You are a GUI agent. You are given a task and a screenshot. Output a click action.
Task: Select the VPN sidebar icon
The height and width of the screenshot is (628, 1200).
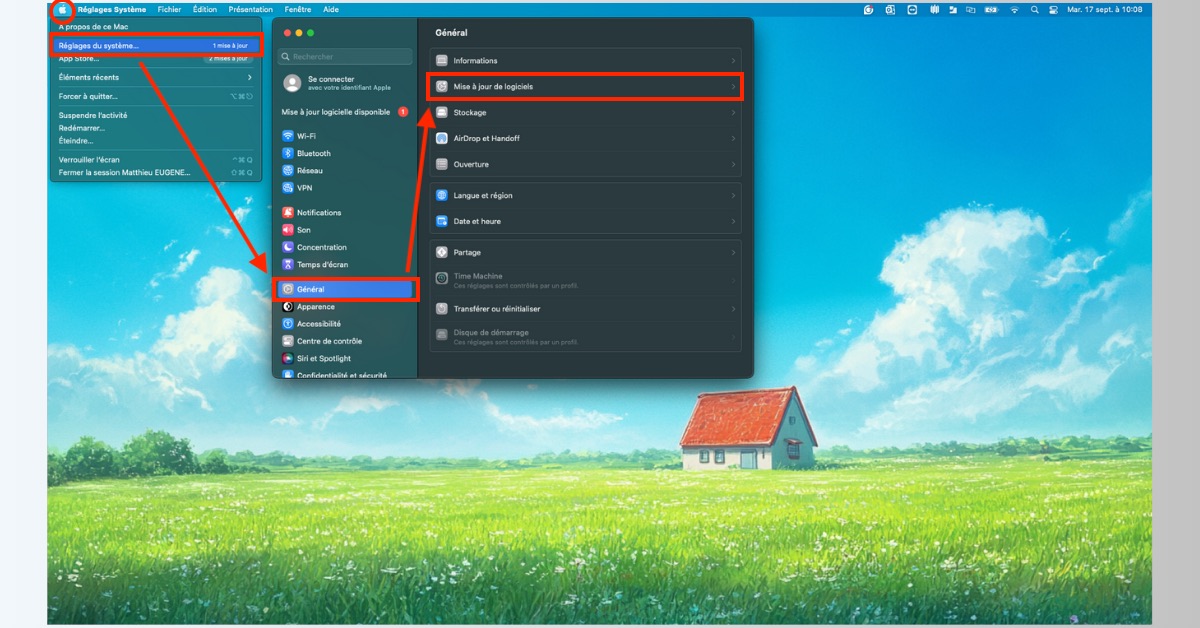pos(288,187)
